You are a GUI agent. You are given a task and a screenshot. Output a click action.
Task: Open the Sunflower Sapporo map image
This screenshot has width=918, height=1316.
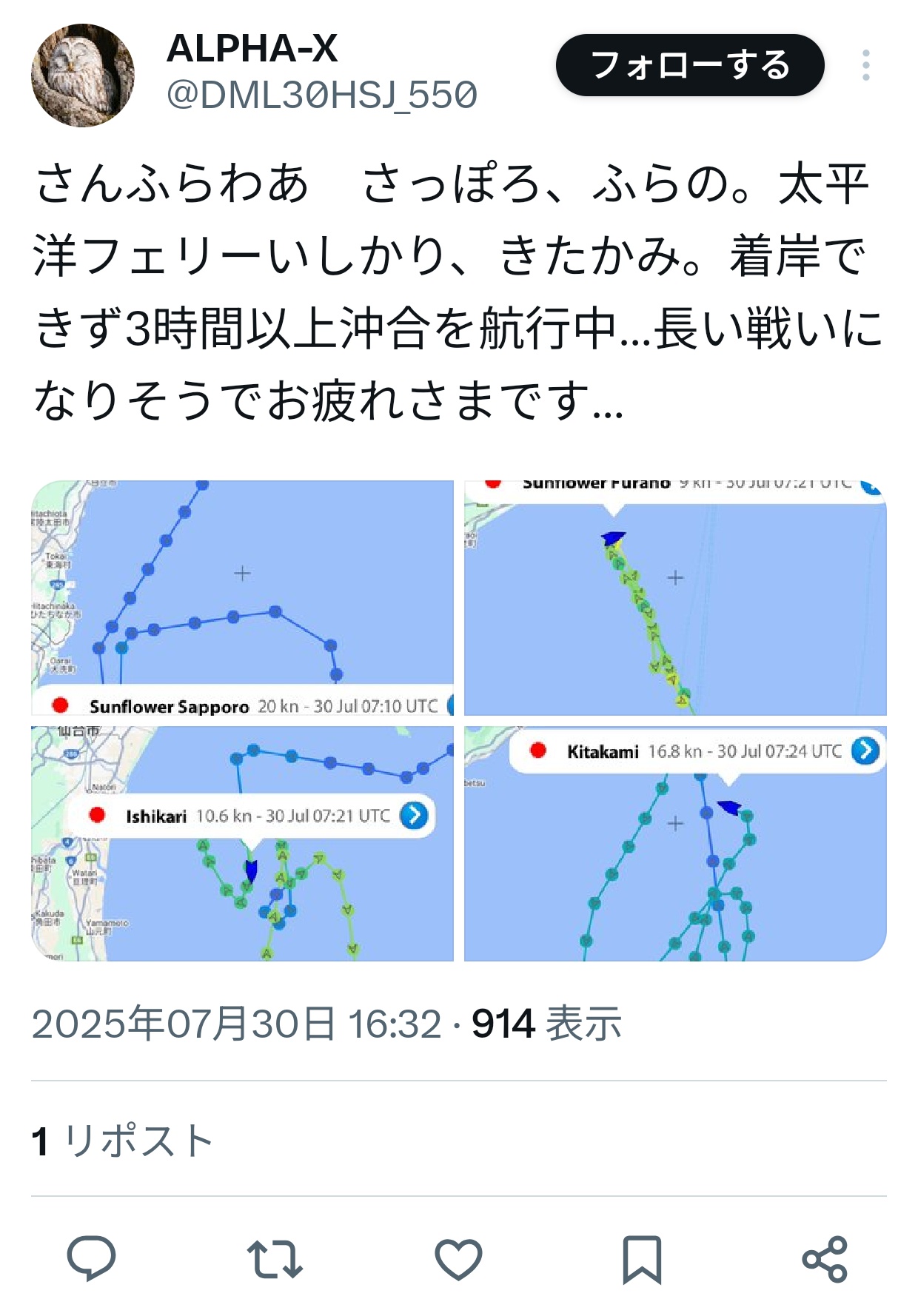(x=243, y=598)
